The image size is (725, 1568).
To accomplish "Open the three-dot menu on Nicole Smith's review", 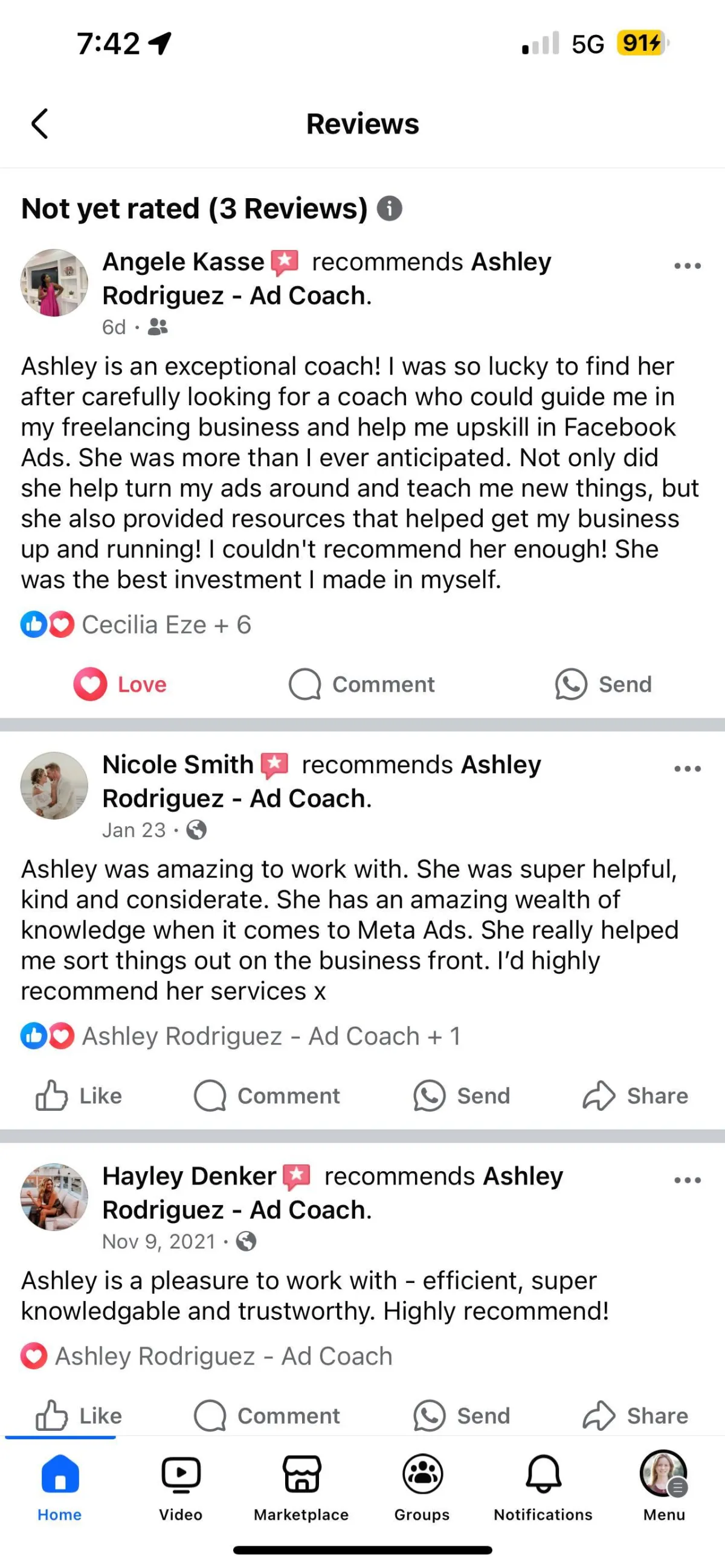I will click(688, 769).
